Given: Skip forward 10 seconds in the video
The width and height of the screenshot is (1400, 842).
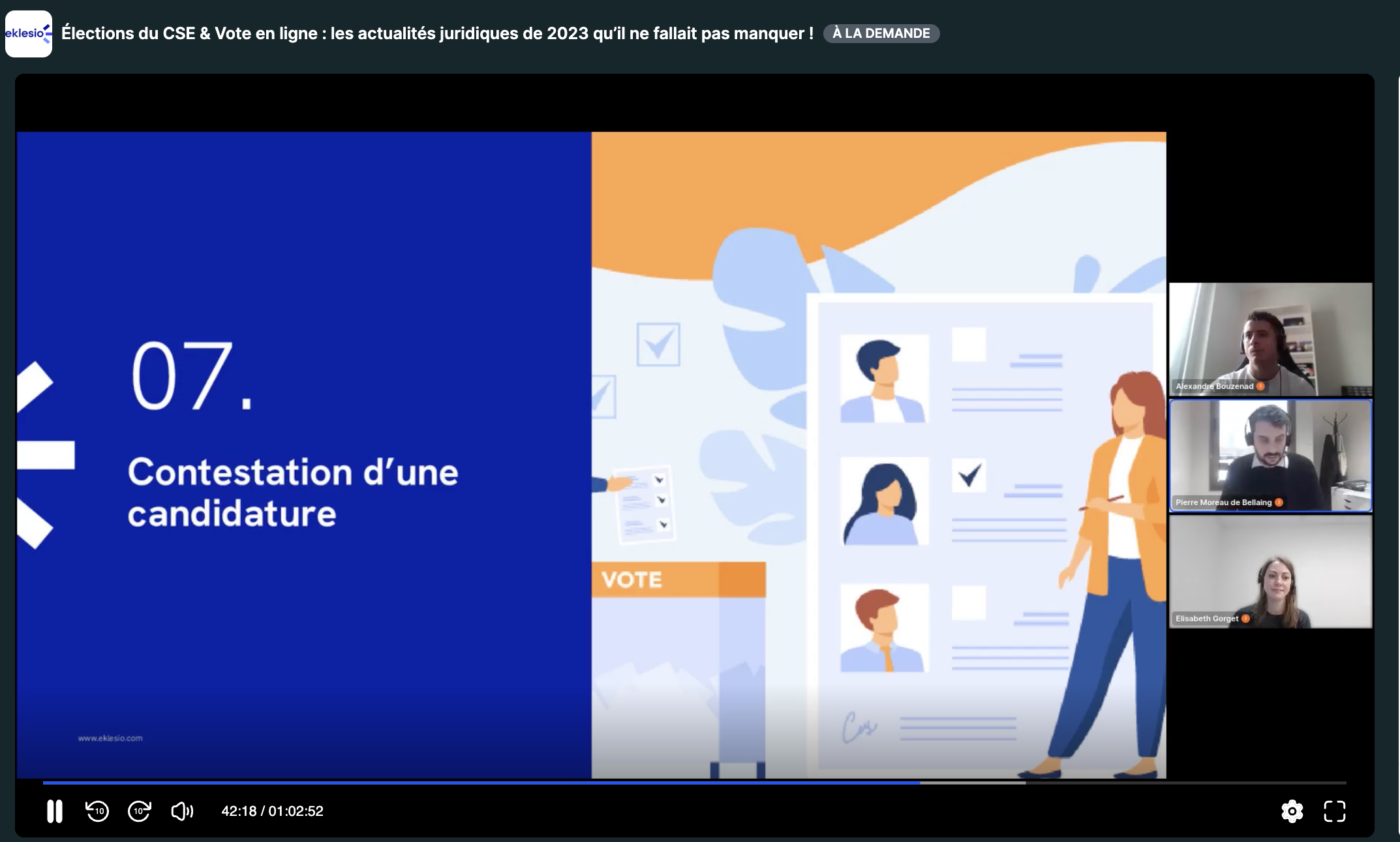Looking at the screenshot, I should (139, 811).
